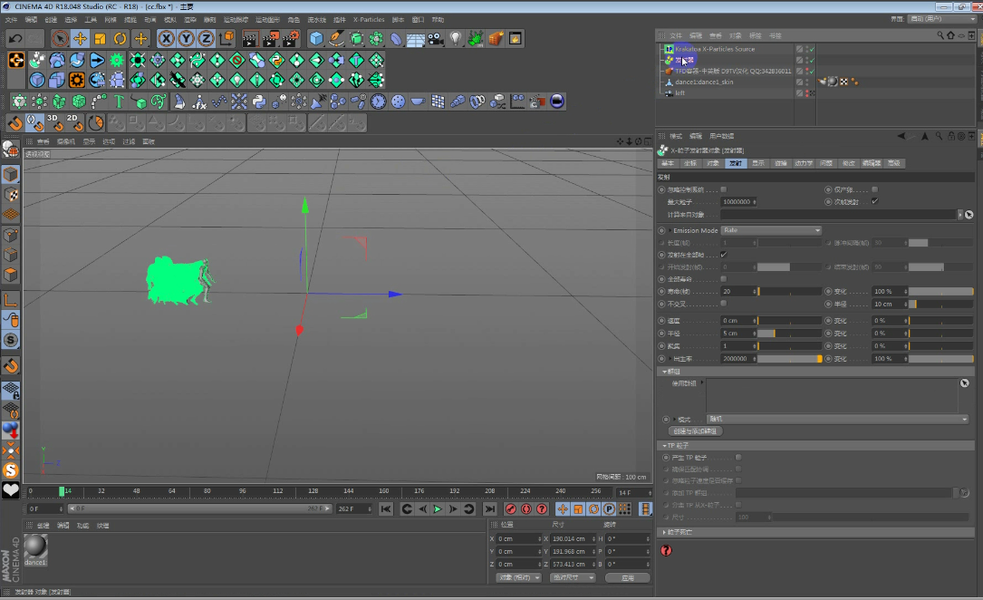The width and height of the screenshot is (983, 600).
Task: Open the 窗口 window menu
Action: tap(418, 20)
